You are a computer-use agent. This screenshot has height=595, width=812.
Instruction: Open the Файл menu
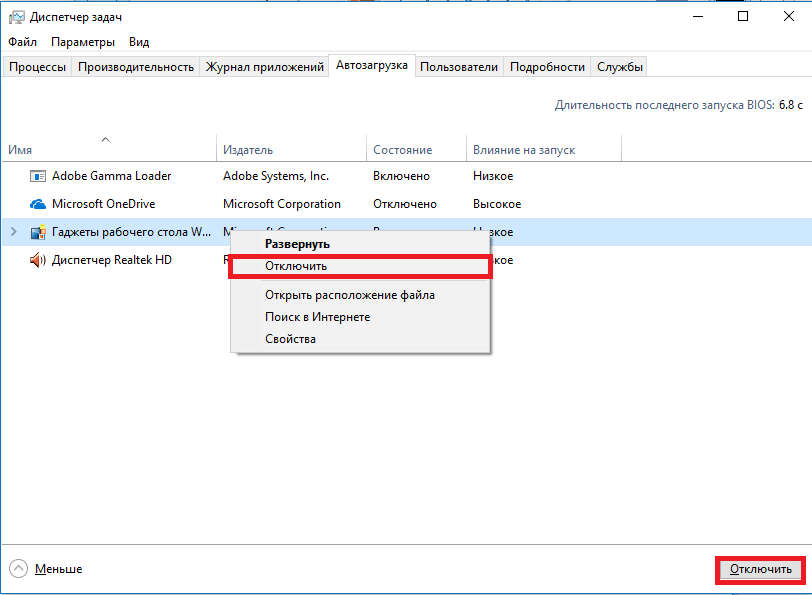coord(22,42)
